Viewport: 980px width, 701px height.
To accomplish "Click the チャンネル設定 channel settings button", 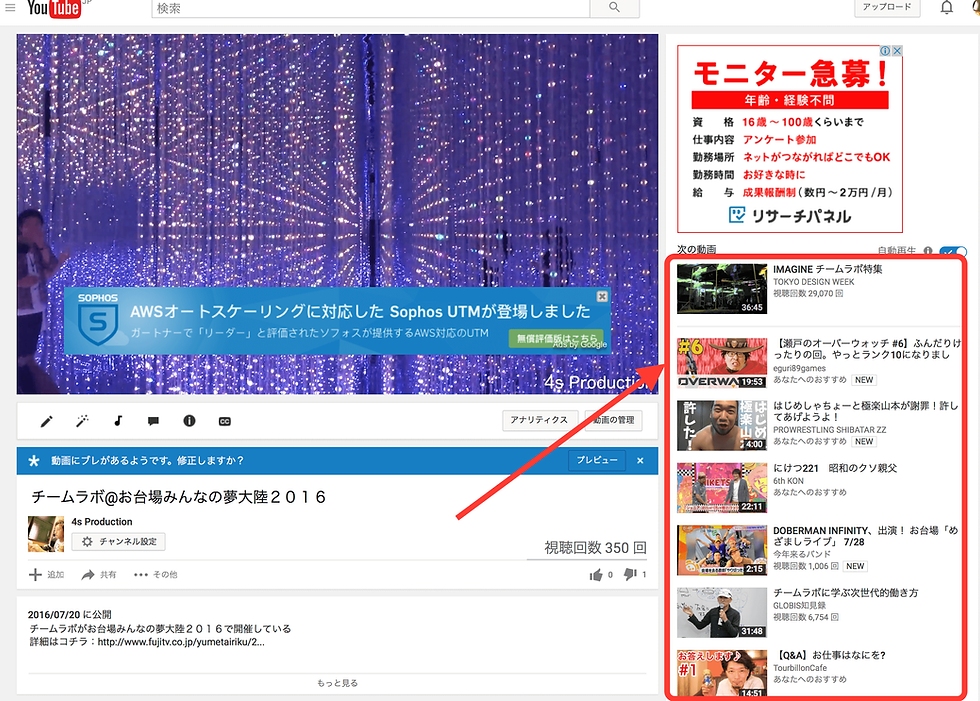I will coord(118,541).
